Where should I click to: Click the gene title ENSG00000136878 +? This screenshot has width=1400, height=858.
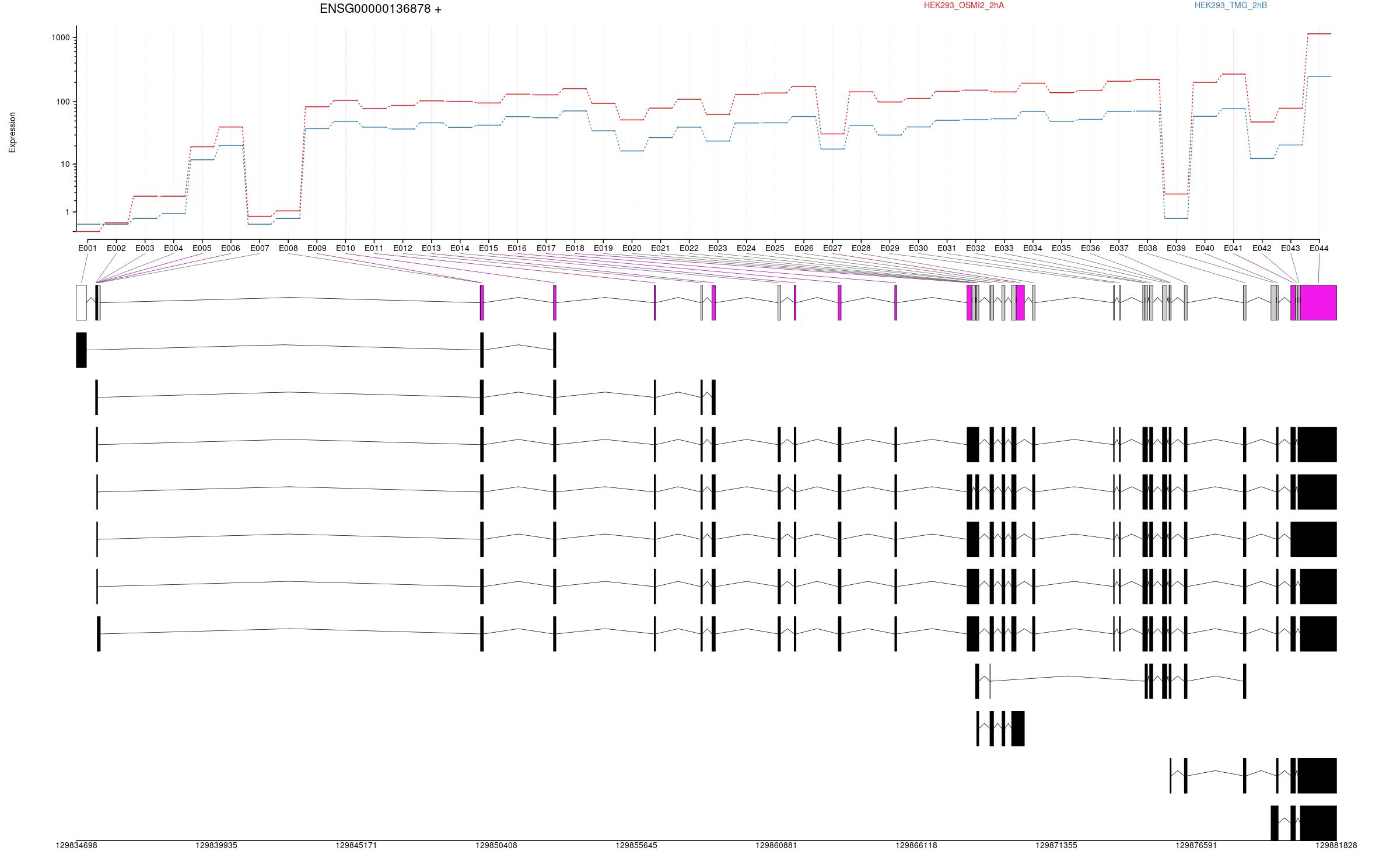pos(380,9)
